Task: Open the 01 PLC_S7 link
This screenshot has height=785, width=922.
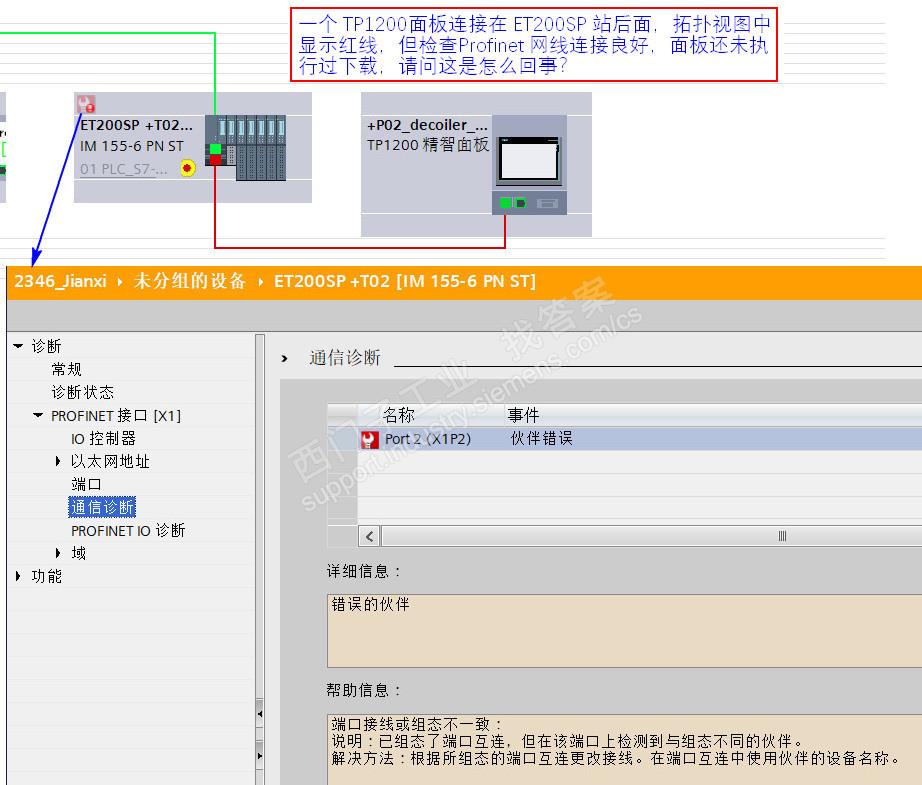Action: click(x=124, y=169)
